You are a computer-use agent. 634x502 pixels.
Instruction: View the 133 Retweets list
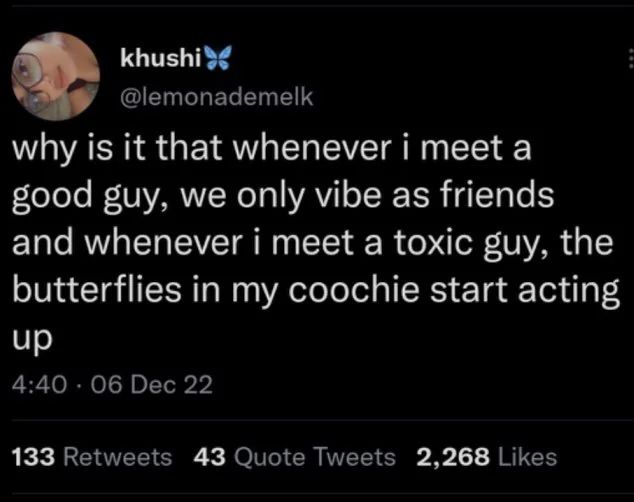tap(92, 457)
